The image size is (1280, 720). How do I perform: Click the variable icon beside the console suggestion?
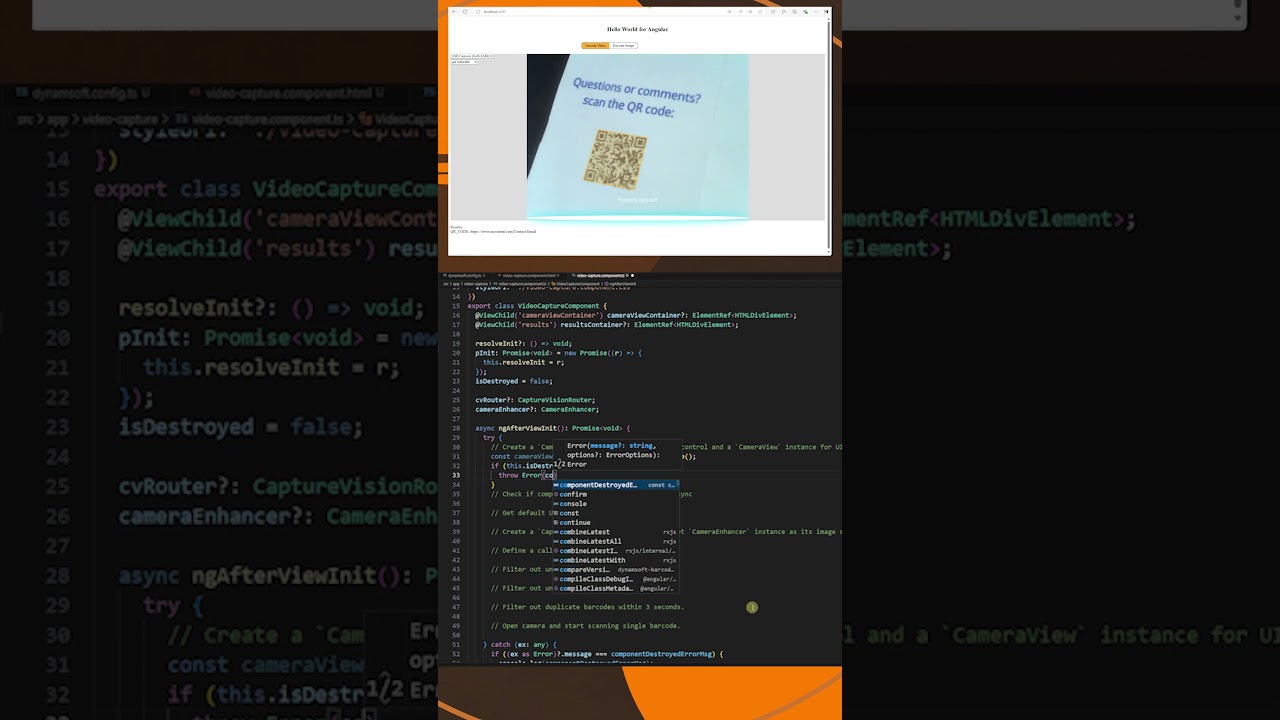click(556, 504)
